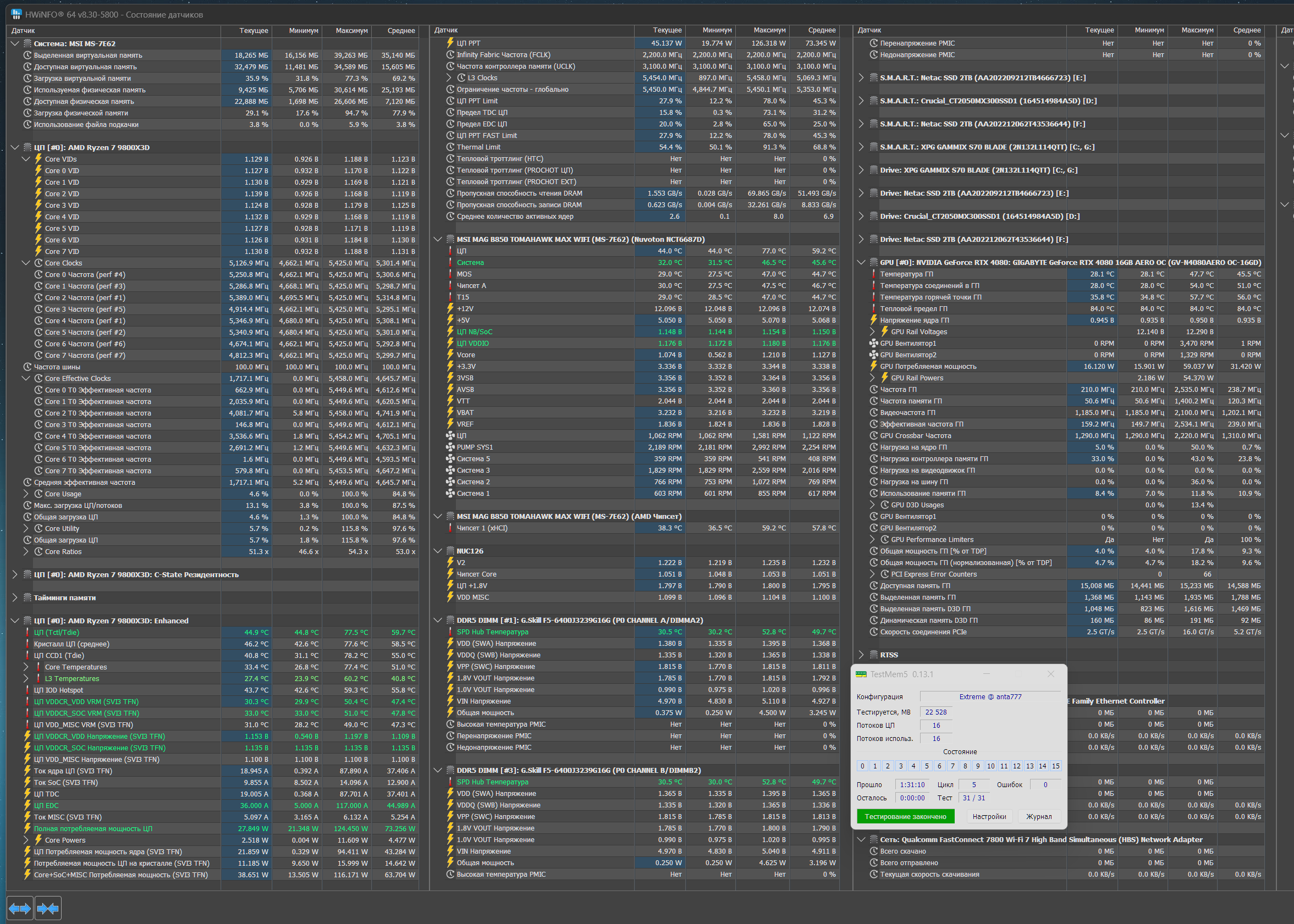Viewport: 1294px width, 924px height.
Task: Click Датчик column header in middle panel
Action: click(446, 31)
